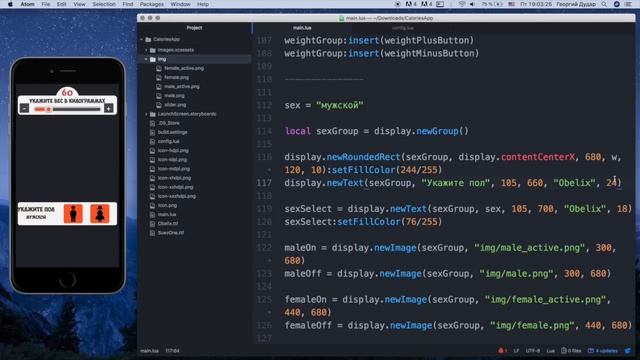Image resolution: width=640 pixels, height=360 pixels.
Task: Click the 0 files git status item
Action: (571, 351)
